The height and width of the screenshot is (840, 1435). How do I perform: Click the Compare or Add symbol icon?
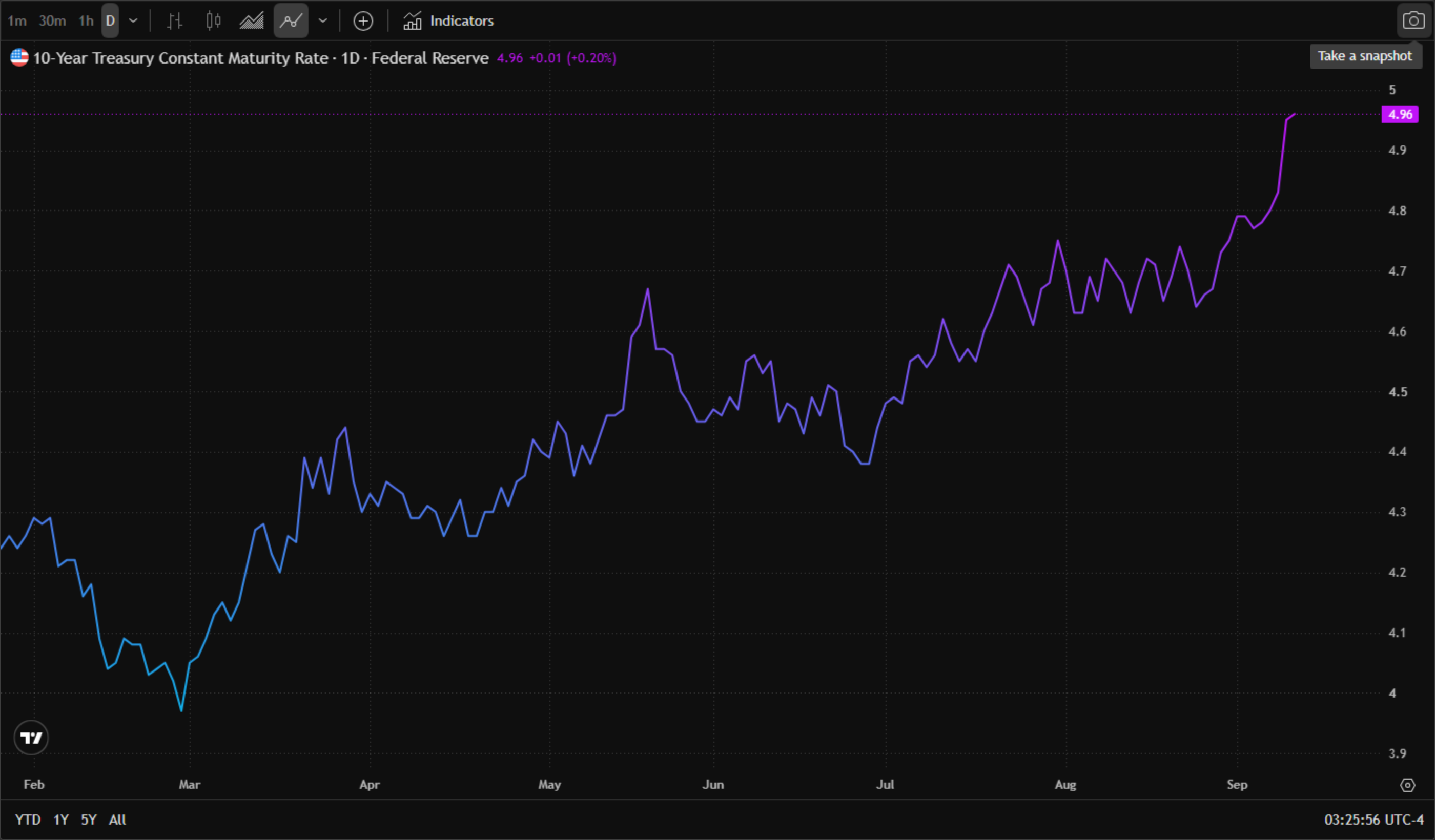pyautogui.click(x=363, y=21)
